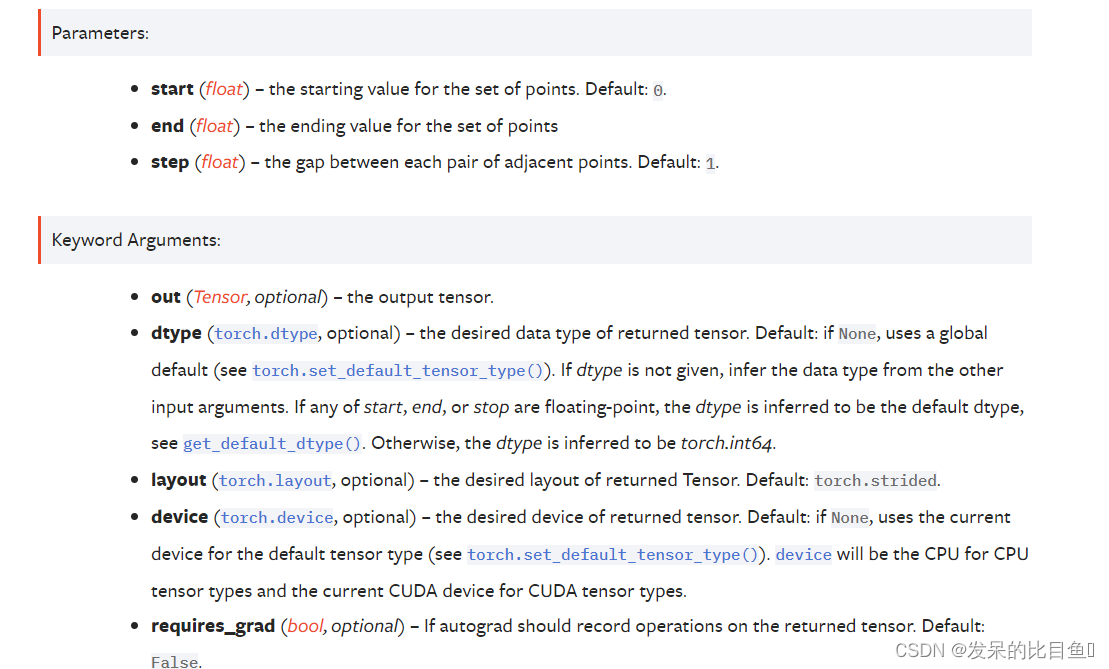Click the get_default_dtype() link
1109x669 pixels.
coord(272,443)
